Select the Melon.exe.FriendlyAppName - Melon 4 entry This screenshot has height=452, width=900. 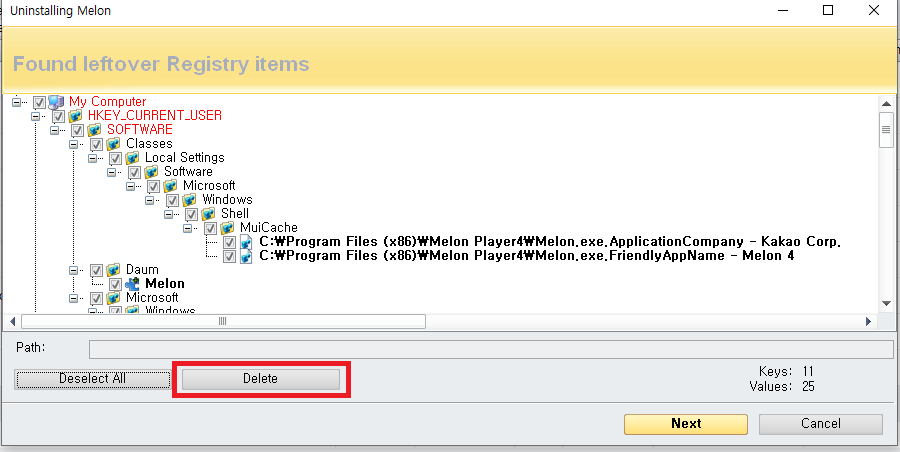point(526,256)
